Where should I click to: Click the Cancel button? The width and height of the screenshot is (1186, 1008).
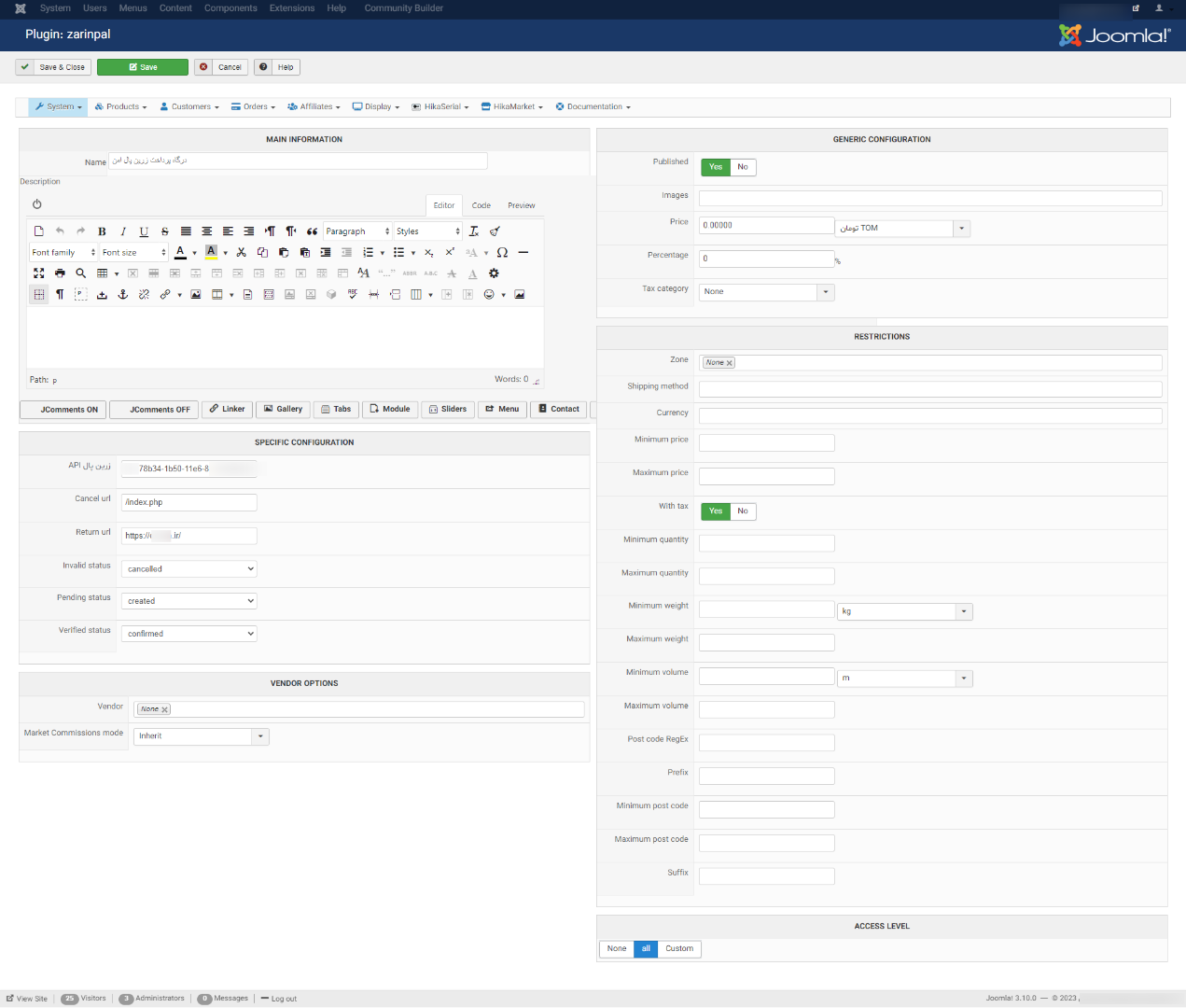click(x=221, y=67)
